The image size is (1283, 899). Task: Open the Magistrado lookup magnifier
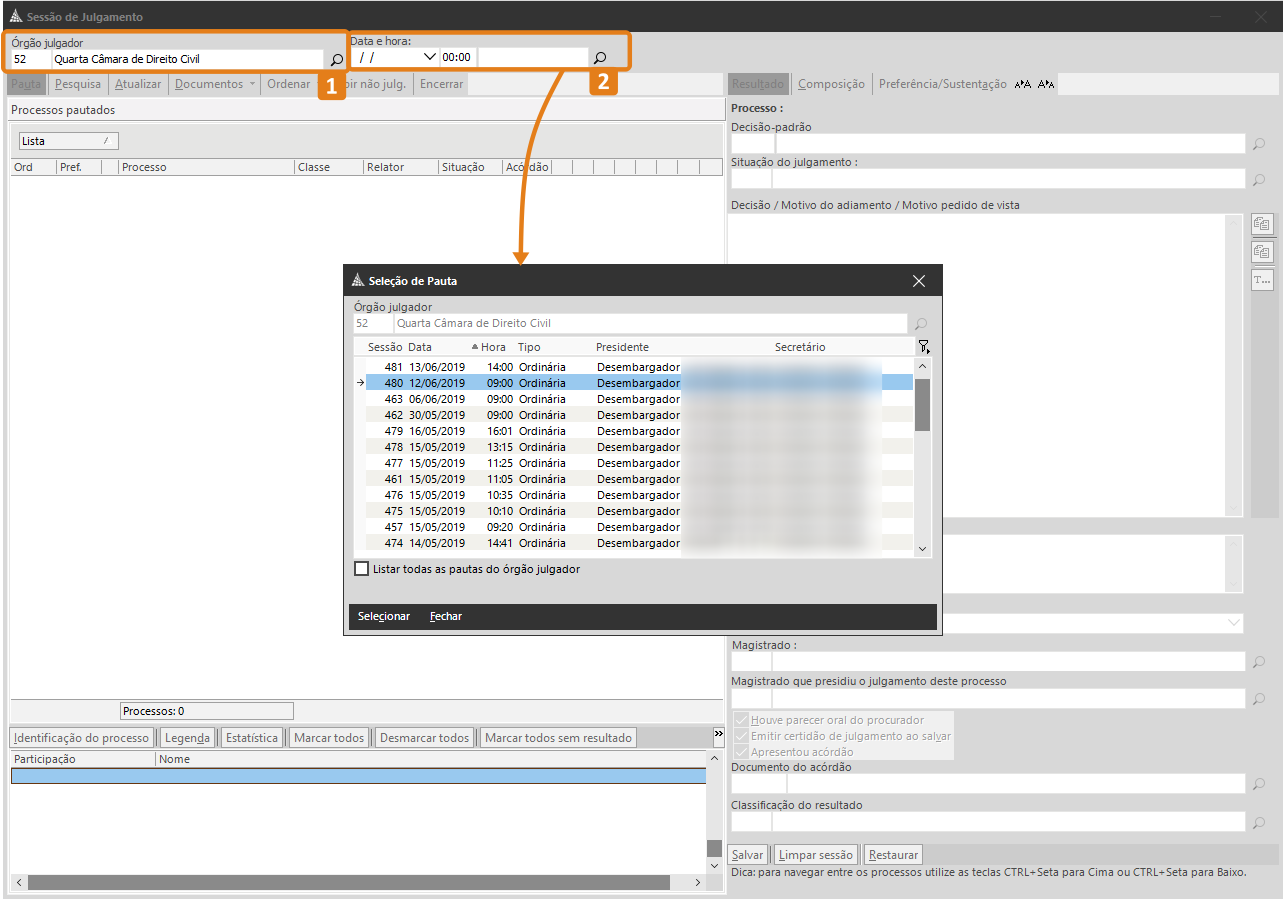(x=1259, y=662)
